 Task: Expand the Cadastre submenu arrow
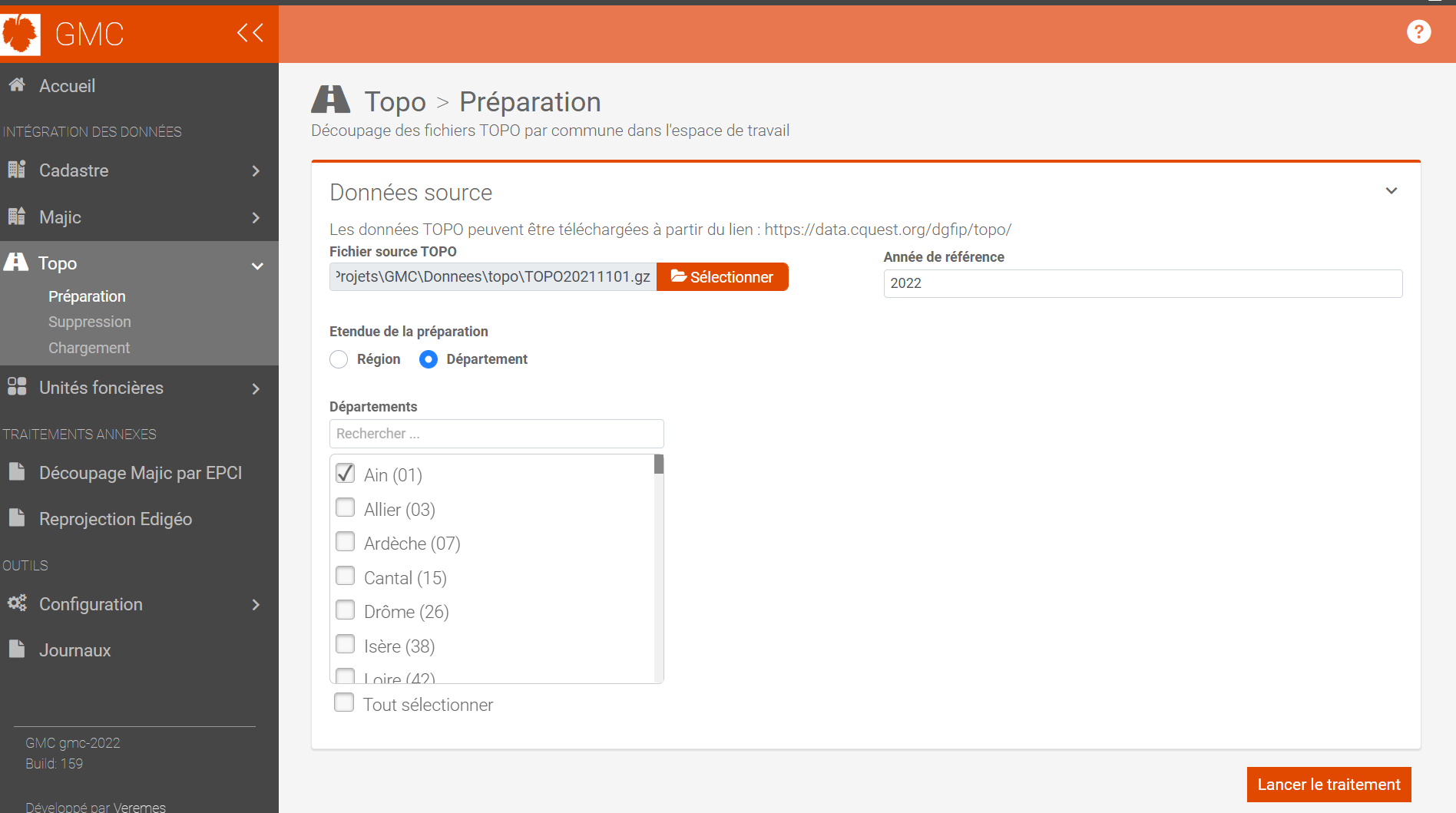pos(256,170)
